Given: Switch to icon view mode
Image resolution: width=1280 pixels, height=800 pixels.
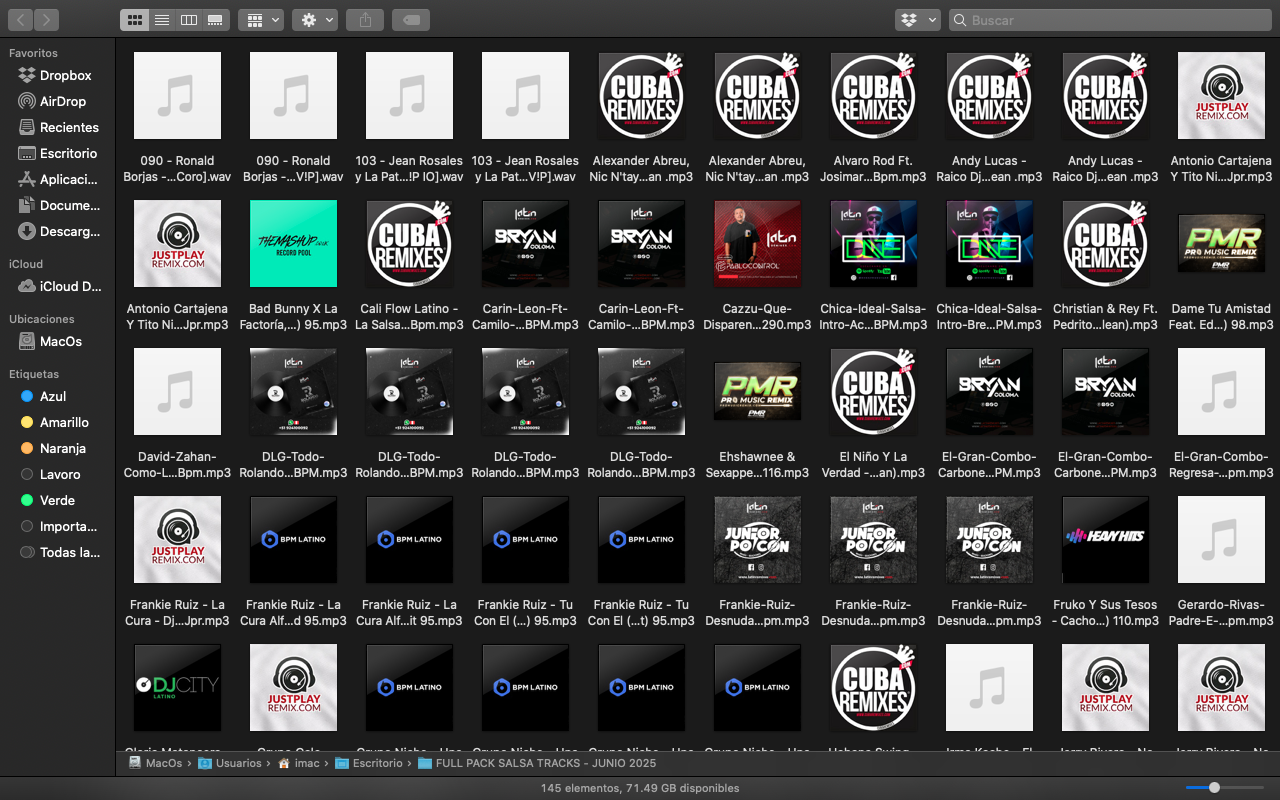Looking at the screenshot, I should pos(135,20).
